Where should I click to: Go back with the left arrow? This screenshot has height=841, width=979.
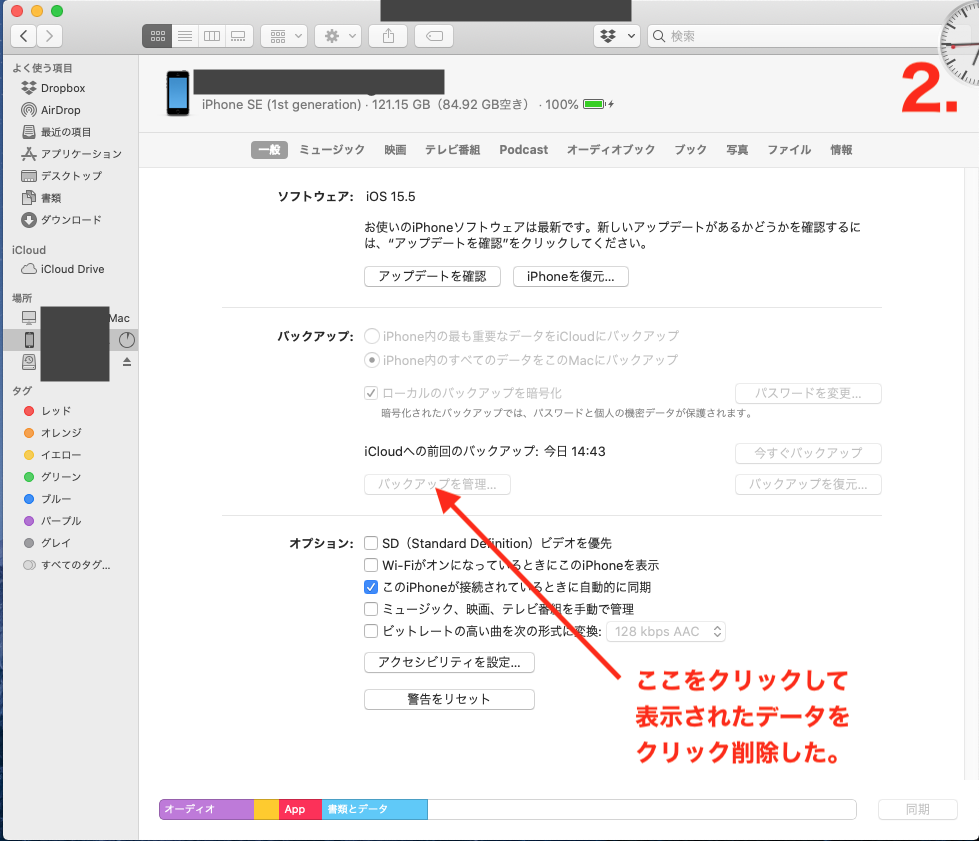(24, 36)
